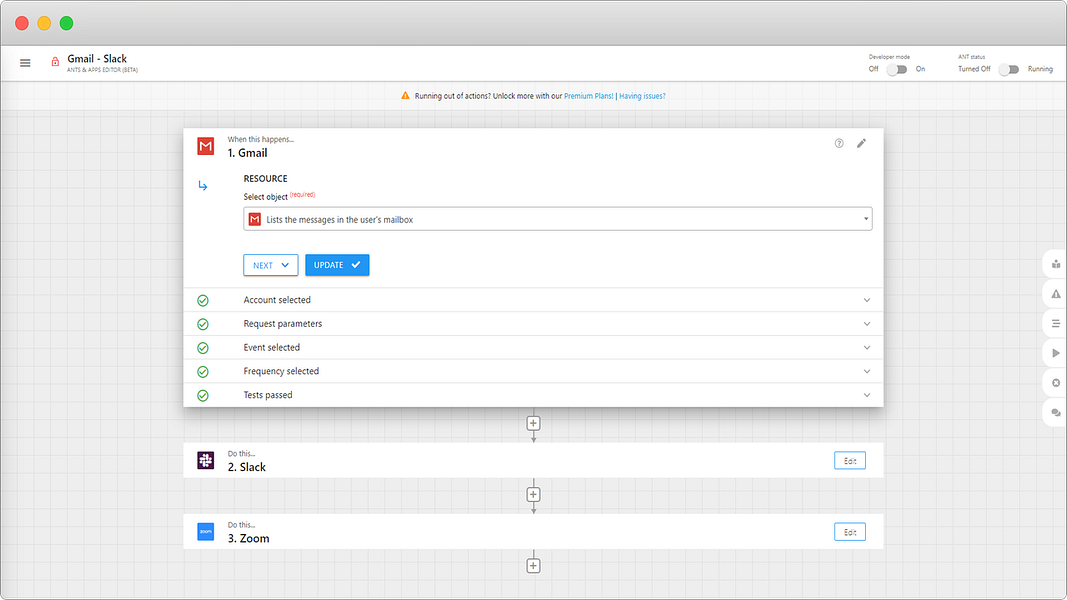Open the hamburger menu

[x=25, y=63]
